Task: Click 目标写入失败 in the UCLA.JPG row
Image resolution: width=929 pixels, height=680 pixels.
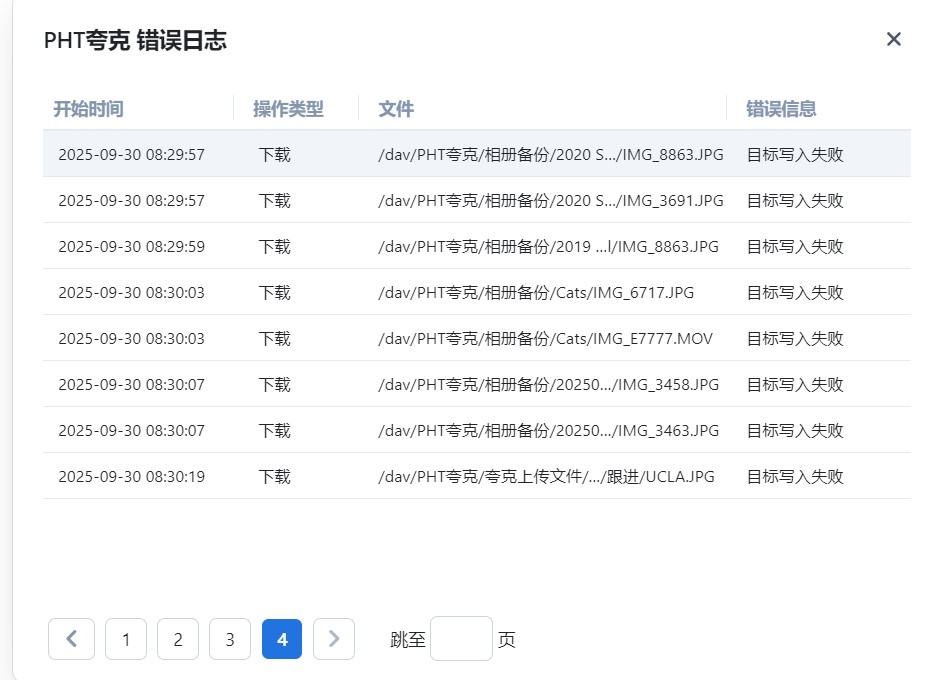Action: coord(795,477)
